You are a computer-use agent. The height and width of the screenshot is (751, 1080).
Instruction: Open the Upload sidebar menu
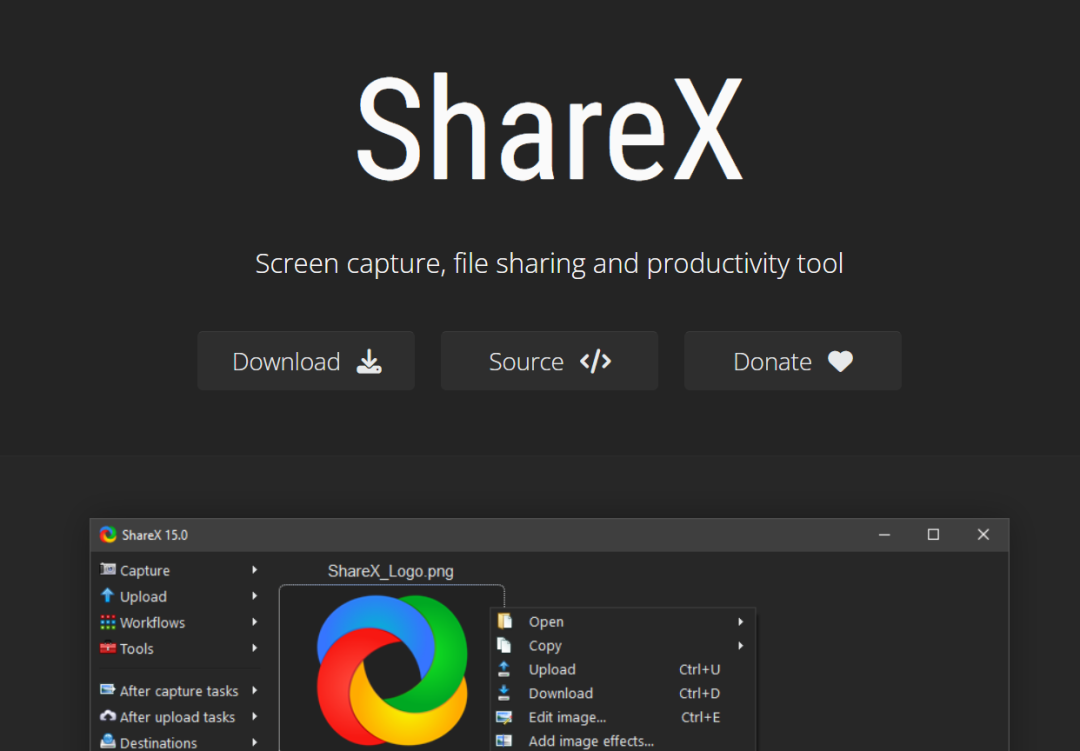[x=179, y=596]
